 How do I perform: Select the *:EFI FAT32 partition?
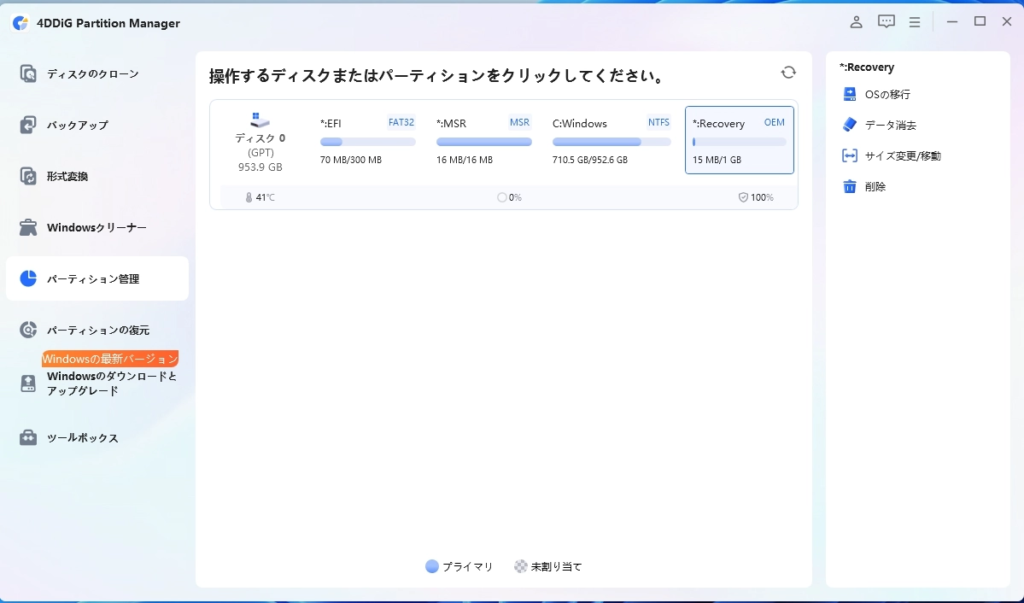pyautogui.click(x=367, y=141)
